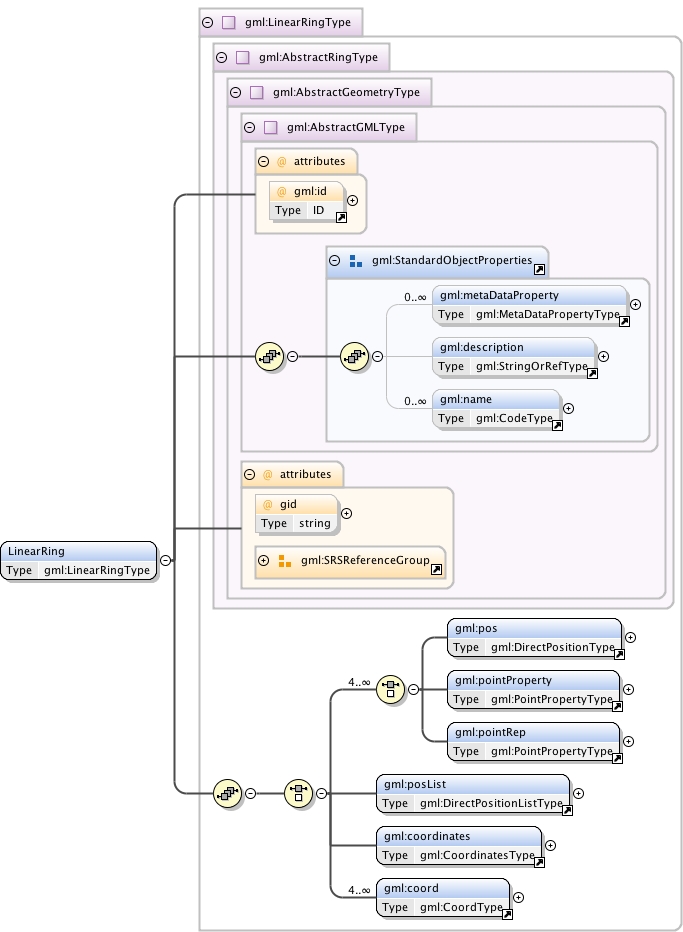Collapse attributes group containing gid
Viewport: 683px width, 932px height.
point(250,474)
